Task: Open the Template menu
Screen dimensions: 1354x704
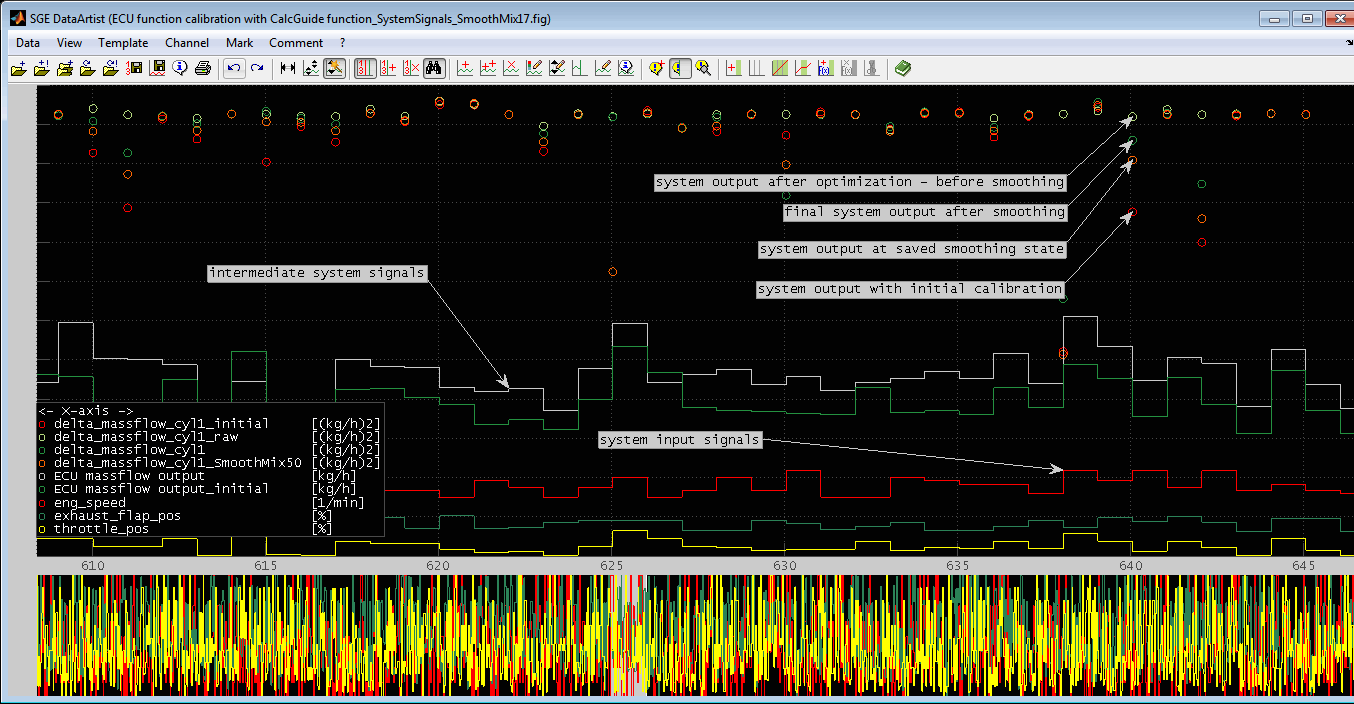Action: click(123, 43)
